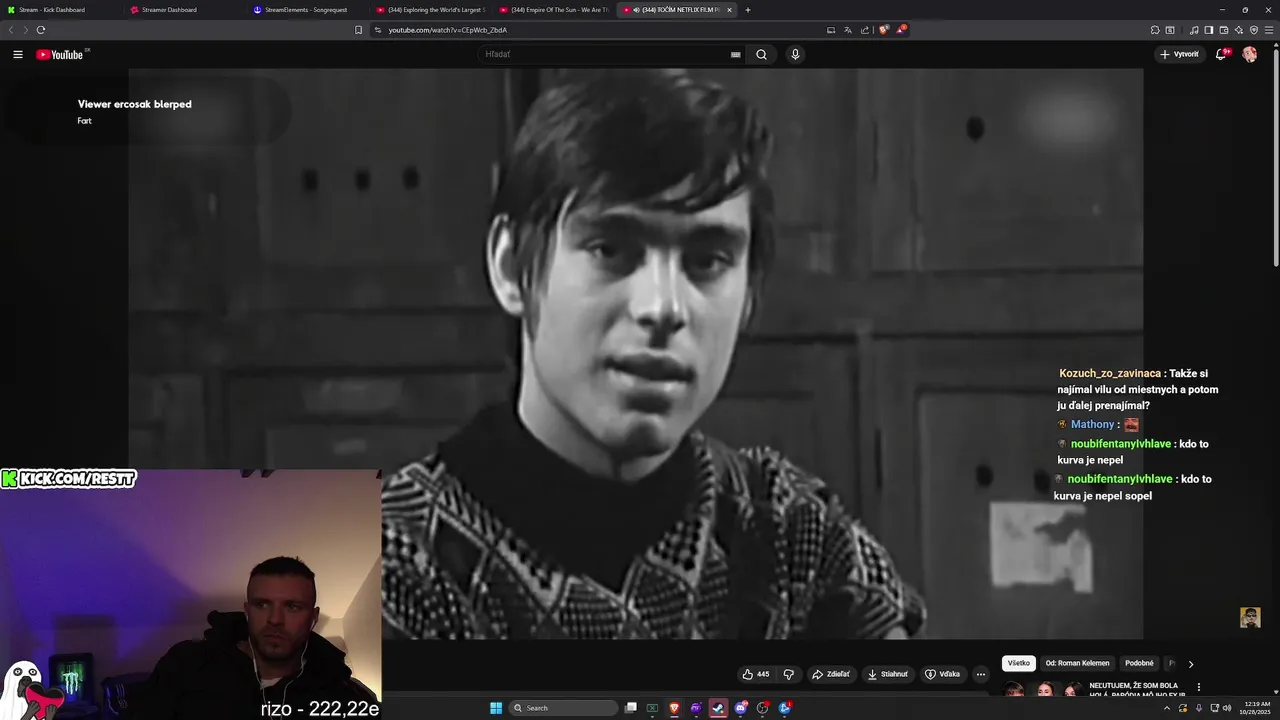
Task: Click the page vertical scrollbar
Action: [x=1275, y=160]
